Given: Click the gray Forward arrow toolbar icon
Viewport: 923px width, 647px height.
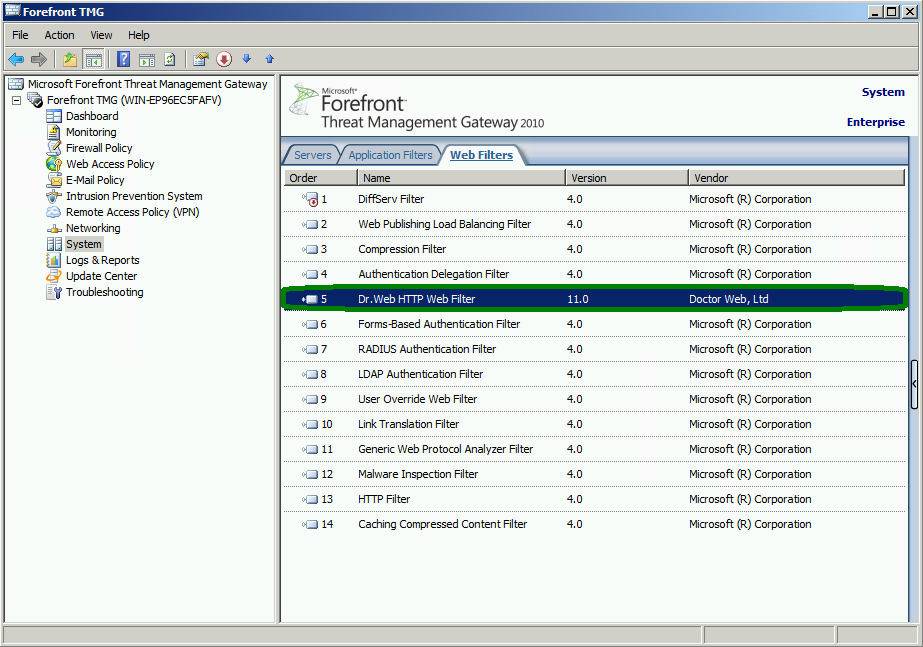Looking at the screenshot, I should [39, 59].
